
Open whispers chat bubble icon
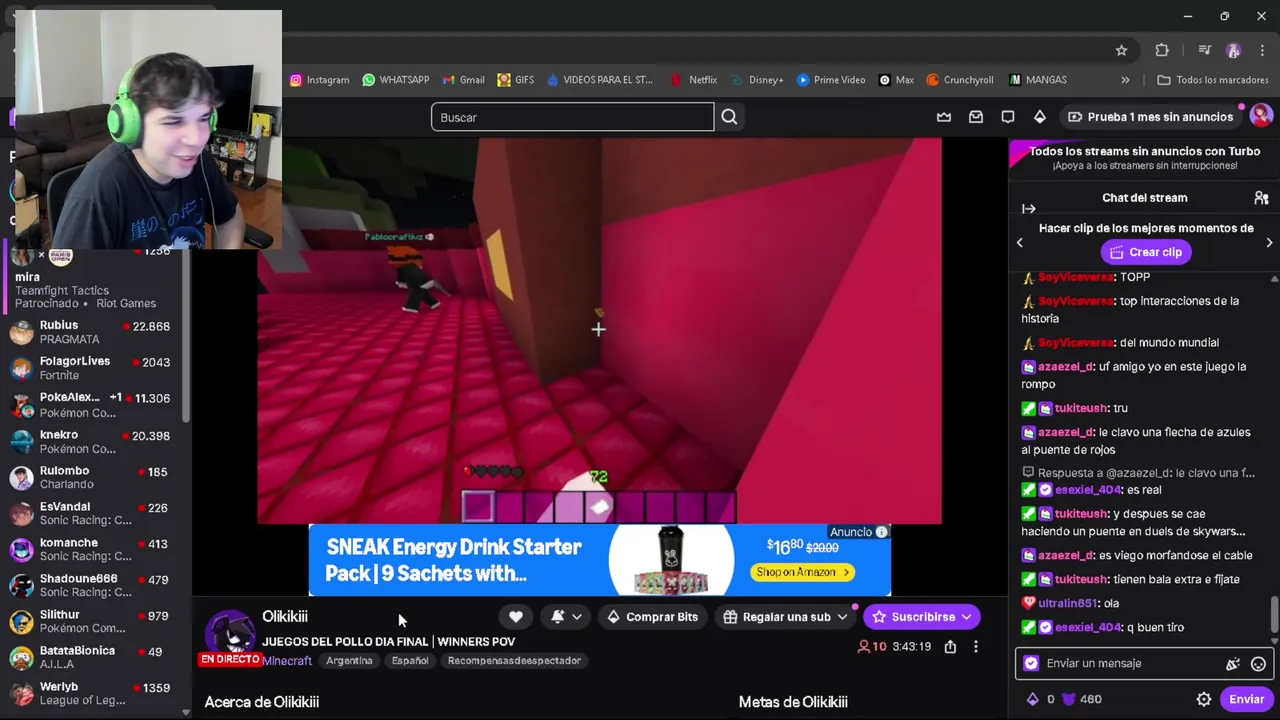tap(1008, 117)
